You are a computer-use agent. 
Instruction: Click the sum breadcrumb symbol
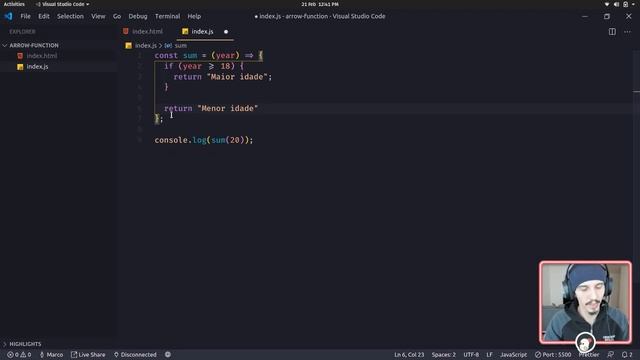tap(180, 45)
